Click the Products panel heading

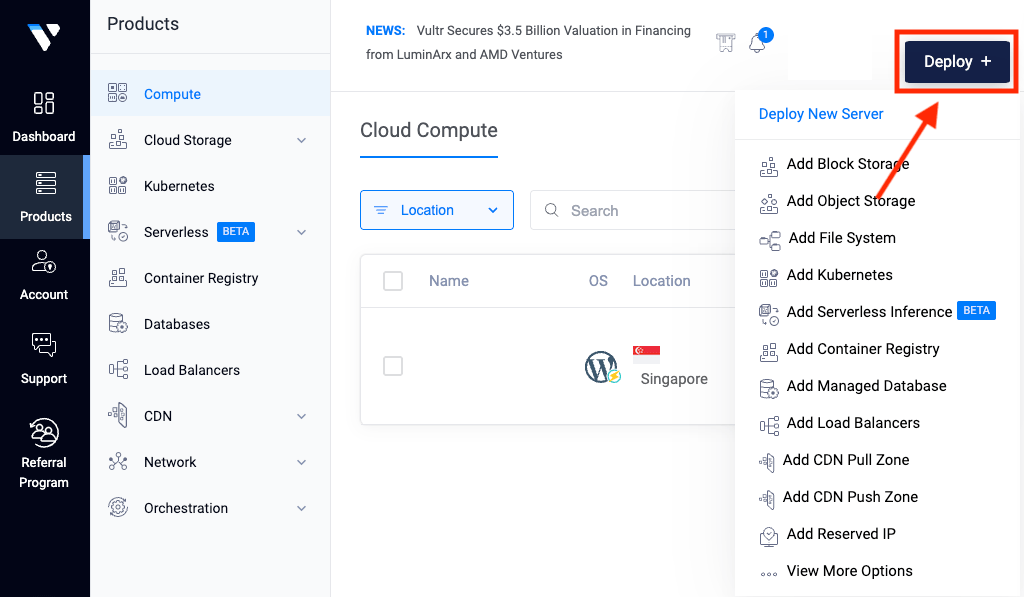point(143,24)
